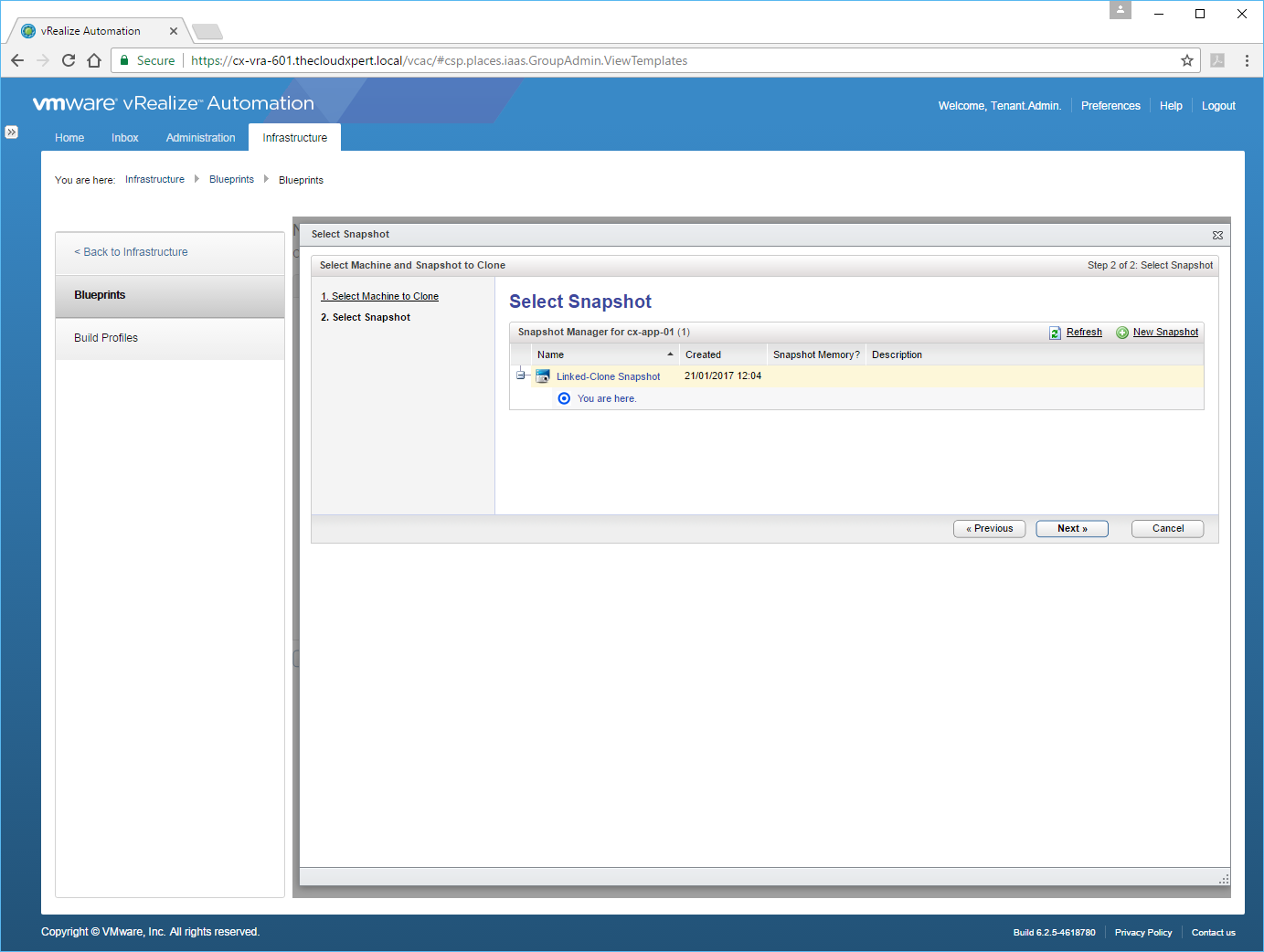Expand the left side panel arrow
This screenshot has height=952, width=1264.
coord(11,132)
